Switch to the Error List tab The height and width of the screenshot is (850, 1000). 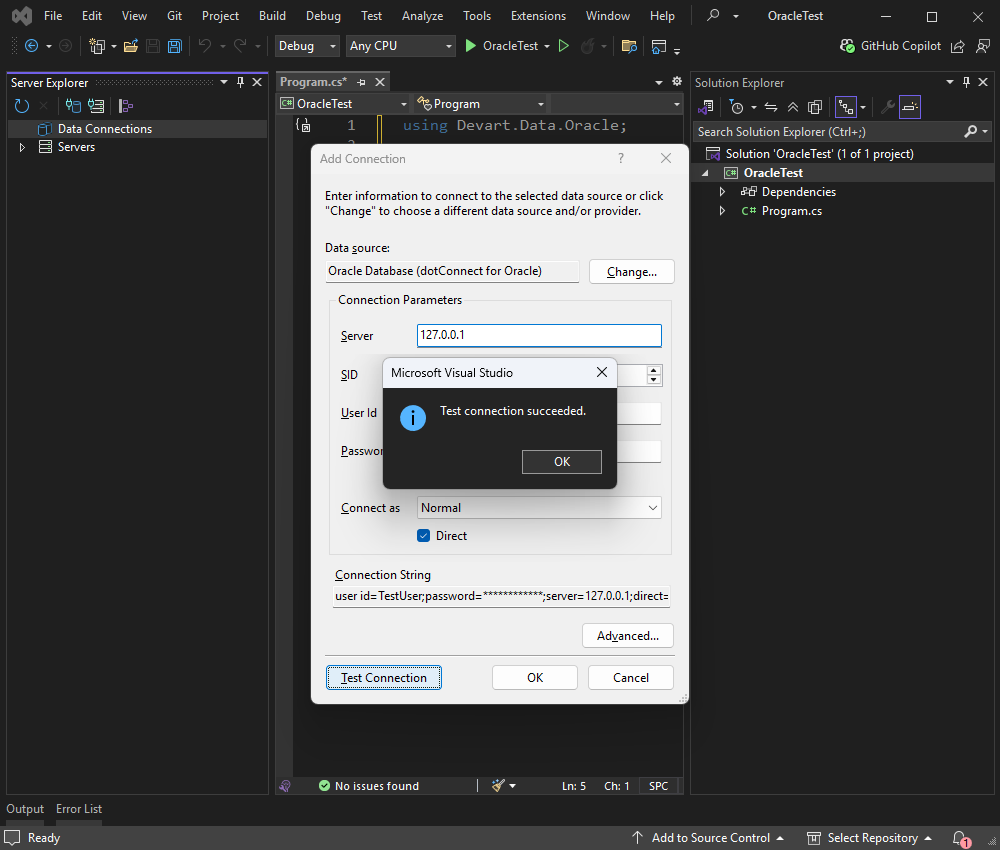(x=79, y=809)
